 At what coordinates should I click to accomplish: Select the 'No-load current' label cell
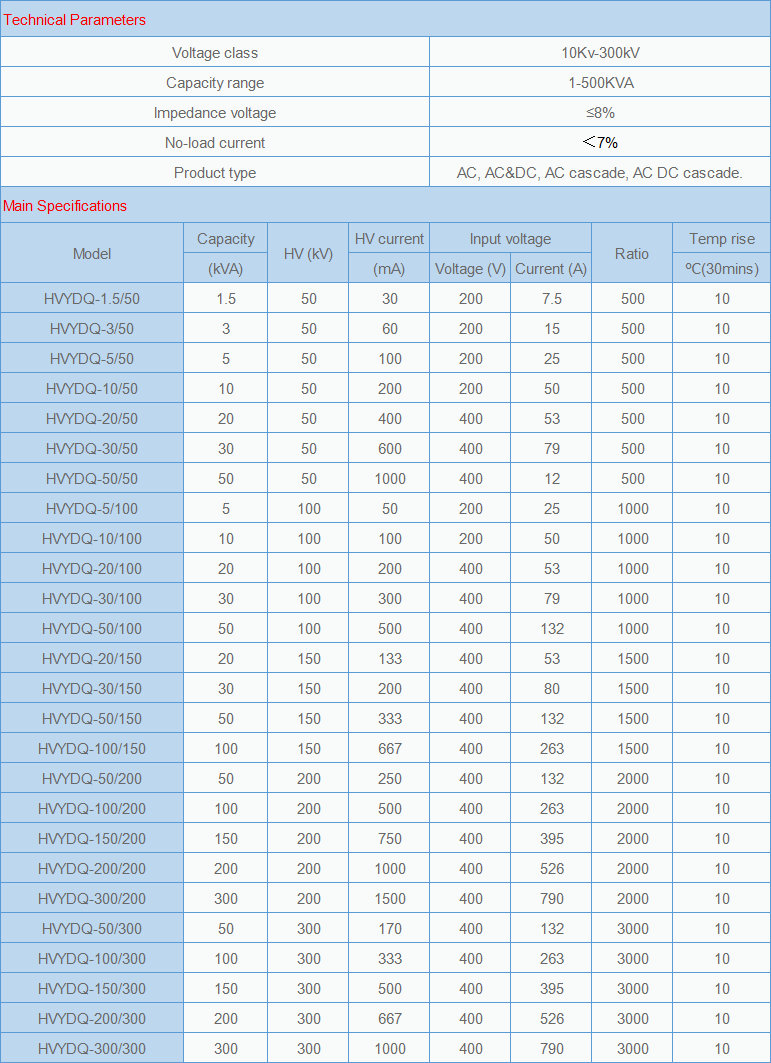215,143
